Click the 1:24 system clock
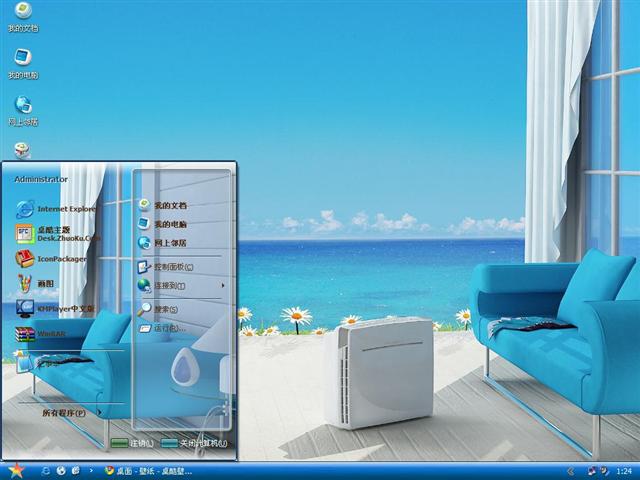This screenshot has width=640, height=480. 624,471
